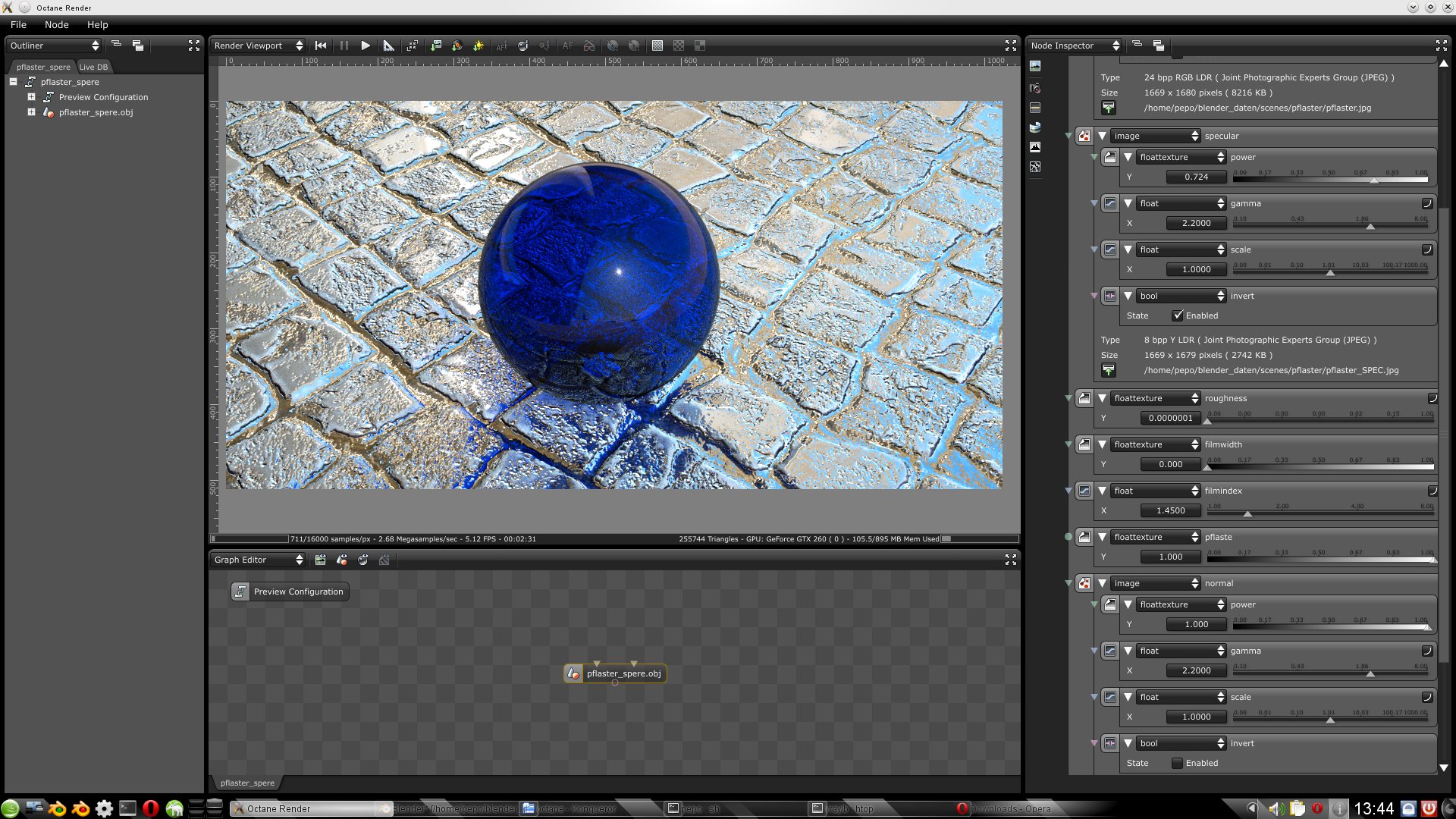This screenshot has height=819, width=1456.
Task: Open the Render Viewport panel type dropdown
Action: [x=258, y=45]
